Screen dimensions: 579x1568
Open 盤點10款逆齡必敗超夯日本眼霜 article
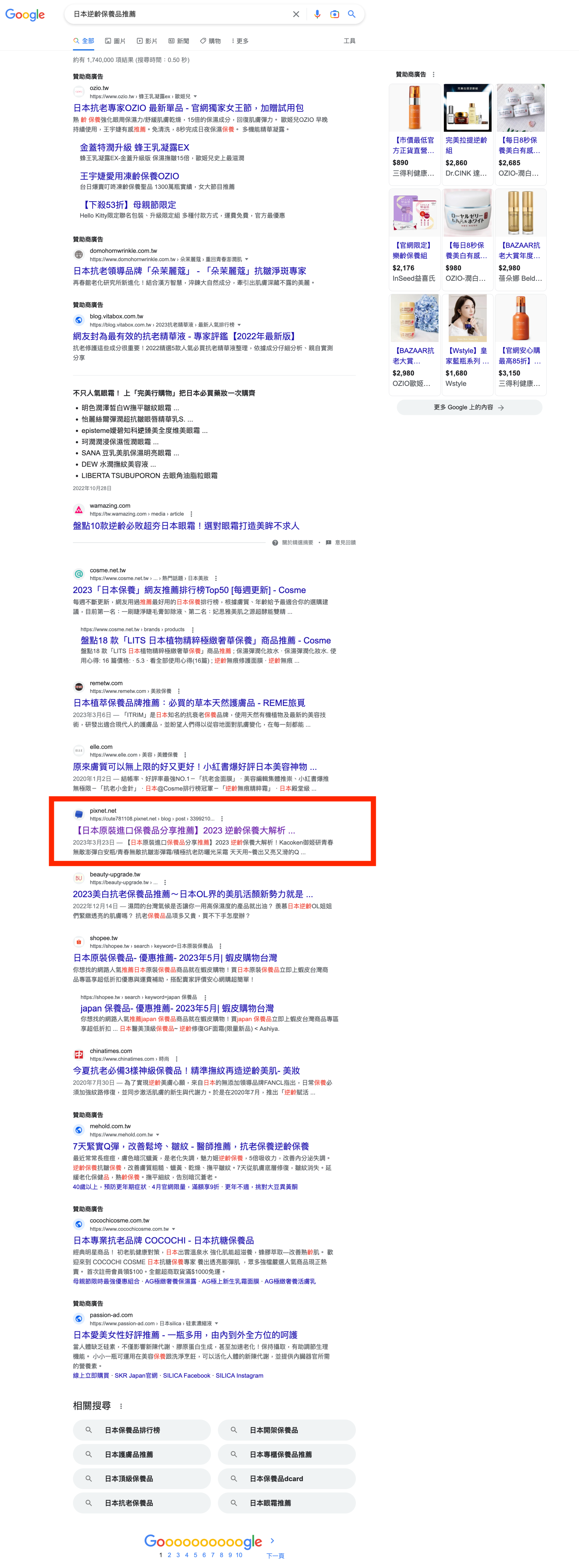(186, 526)
